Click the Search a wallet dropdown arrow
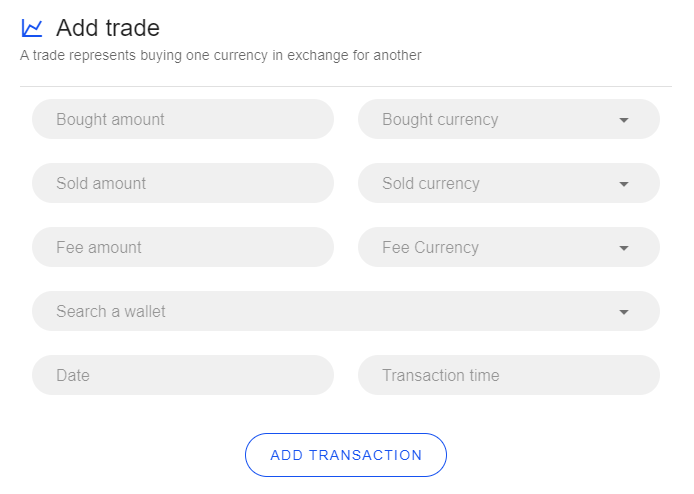This screenshot has height=494, width=694. (x=624, y=312)
